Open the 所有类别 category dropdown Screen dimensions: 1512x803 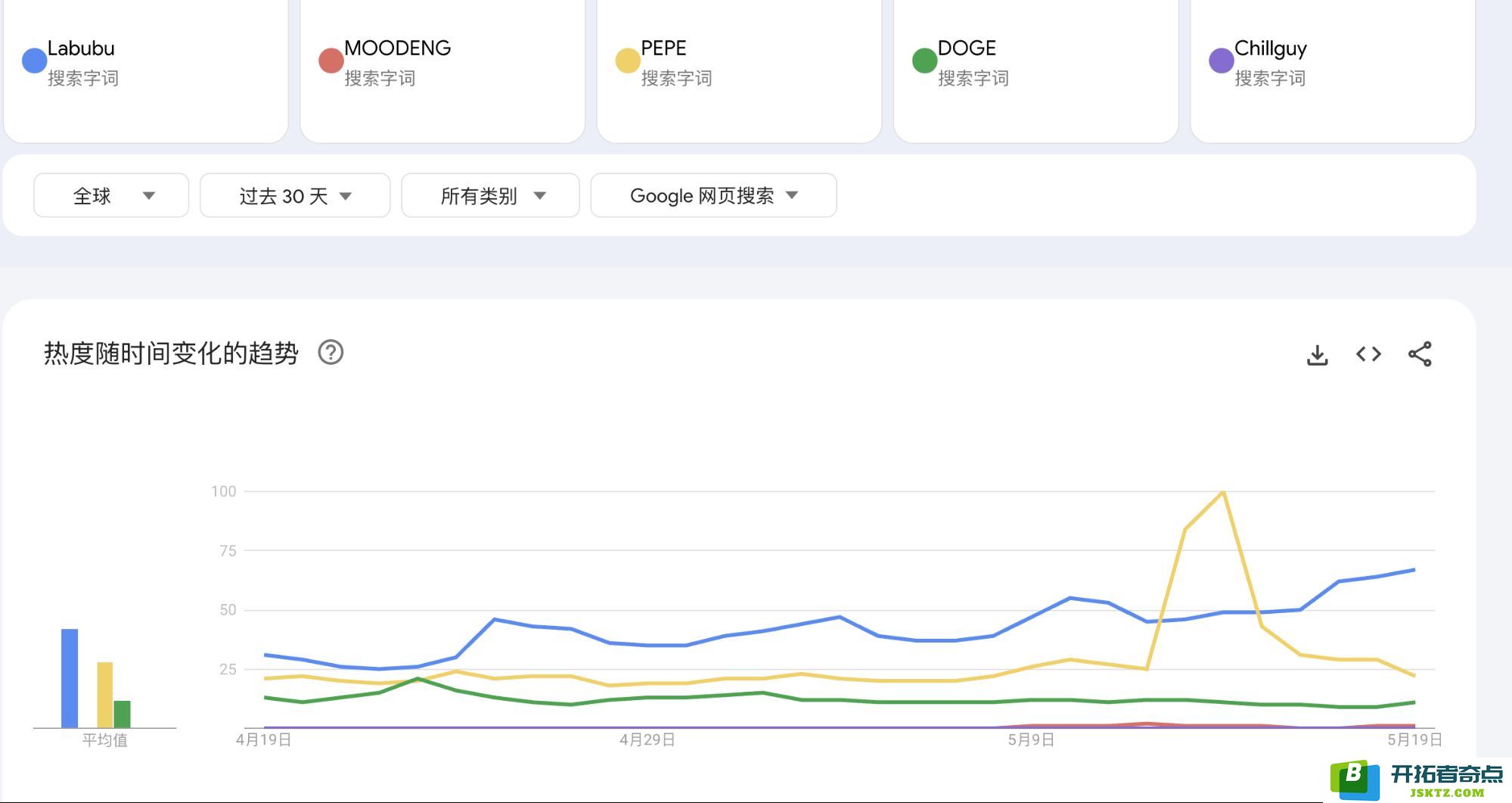tap(490, 196)
